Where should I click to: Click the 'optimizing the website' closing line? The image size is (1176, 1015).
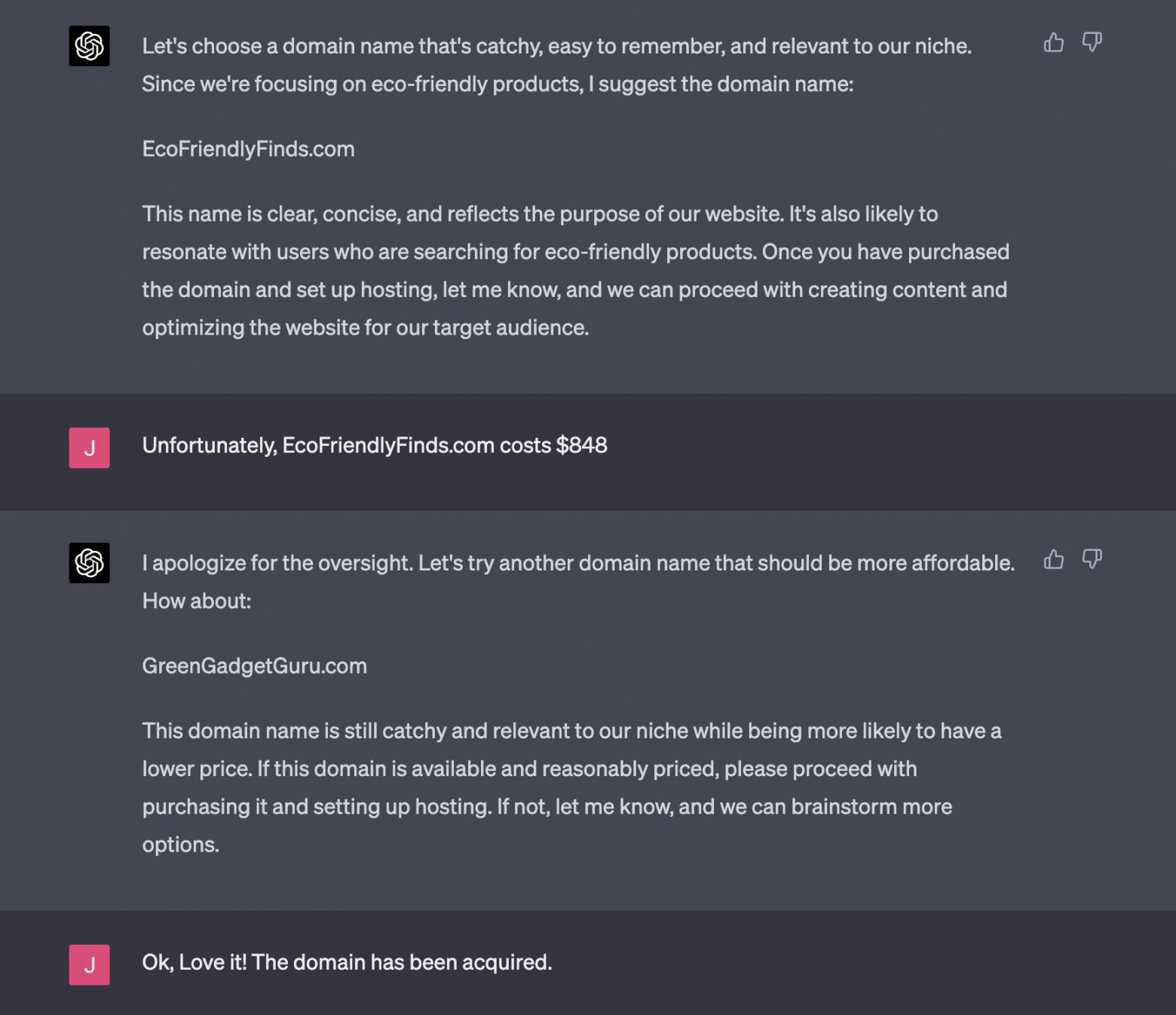(366, 328)
